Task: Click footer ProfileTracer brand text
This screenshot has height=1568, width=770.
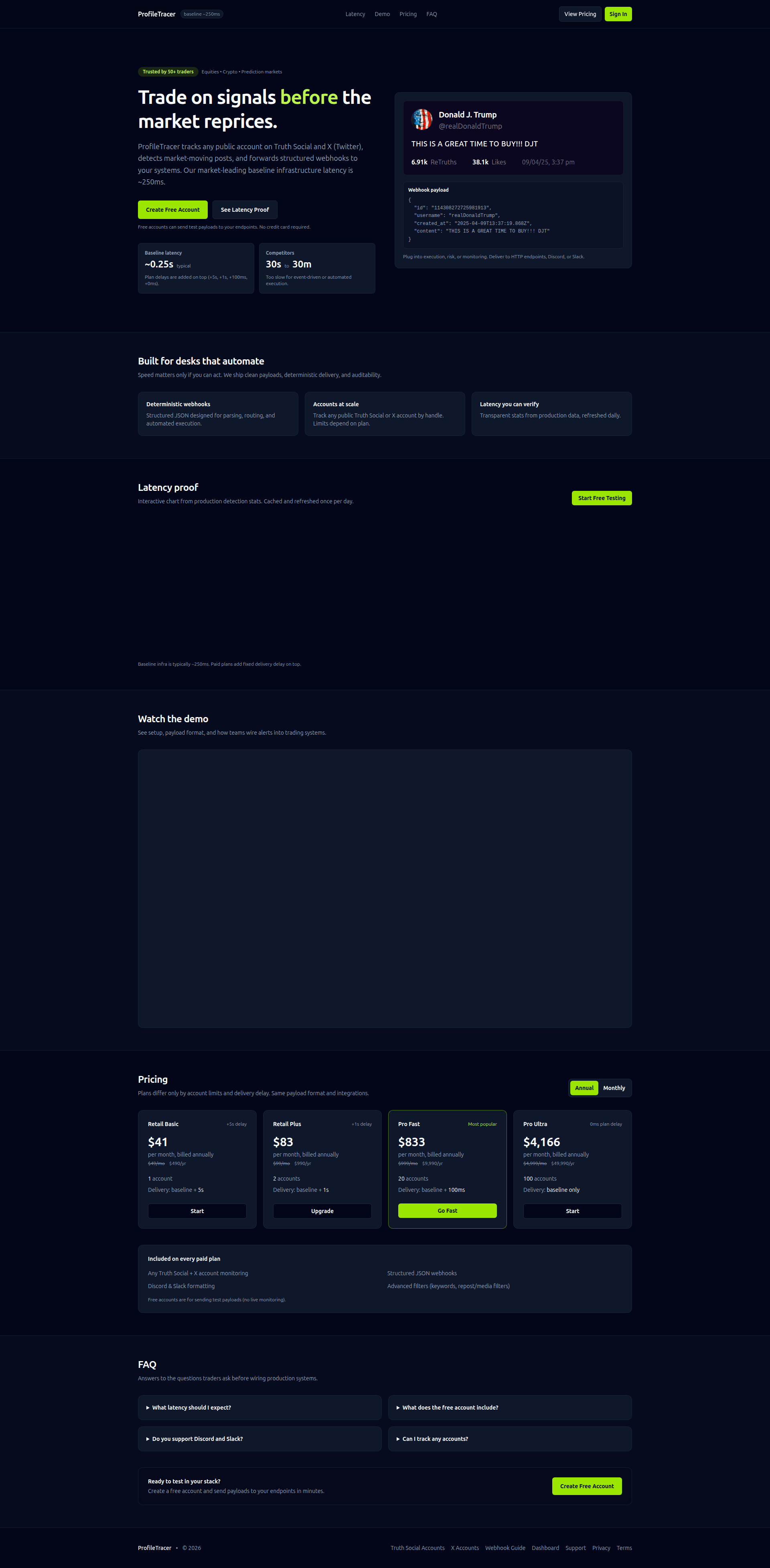Action: pyautogui.click(x=155, y=1548)
